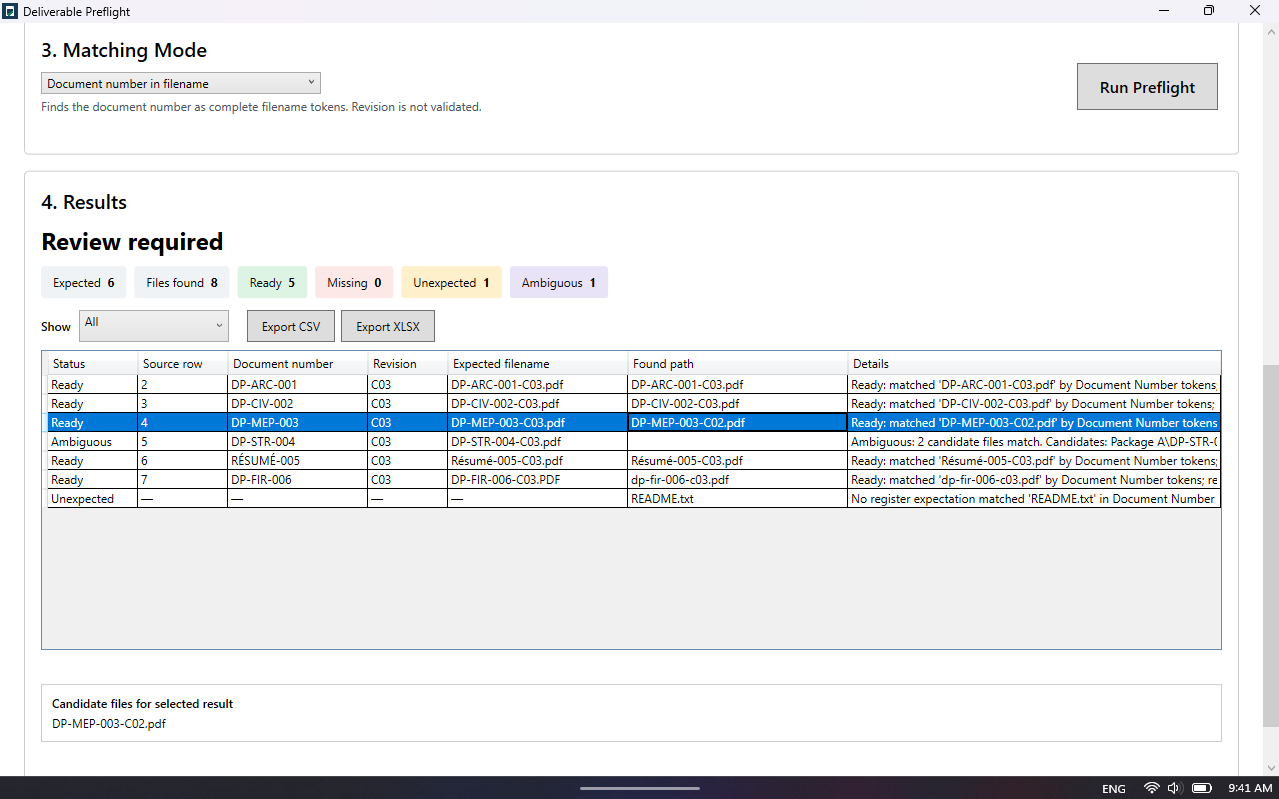Sort by the Source row column header
The height and width of the screenshot is (799, 1279).
pyautogui.click(x=183, y=364)
